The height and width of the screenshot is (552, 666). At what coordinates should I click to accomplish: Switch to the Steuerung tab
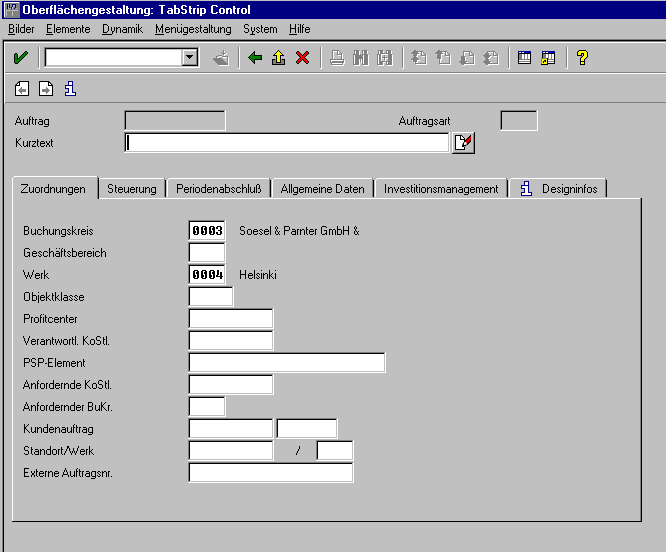pos(132,189)
